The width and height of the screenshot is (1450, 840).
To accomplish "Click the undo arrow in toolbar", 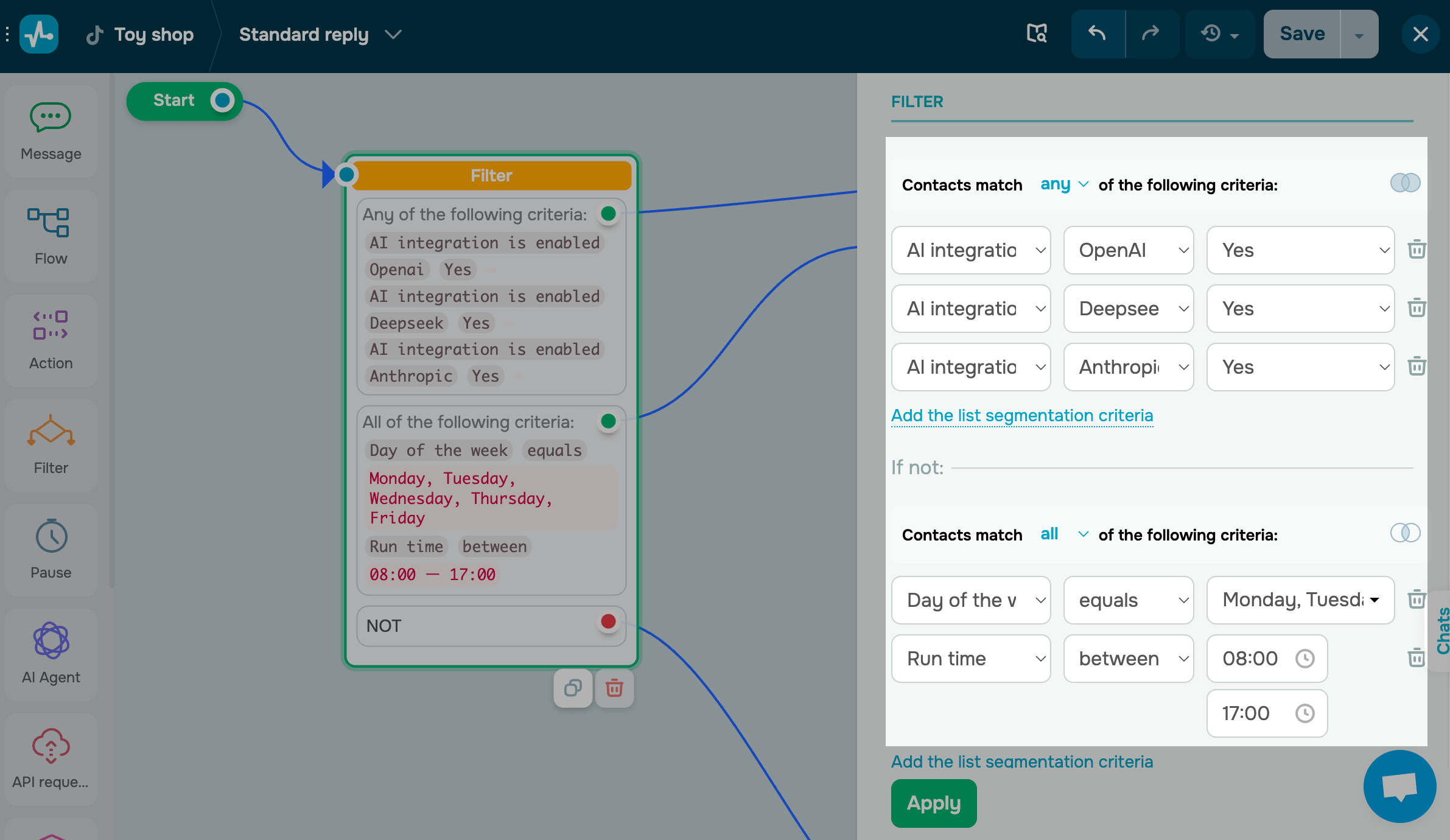I will coord(1098,34).
